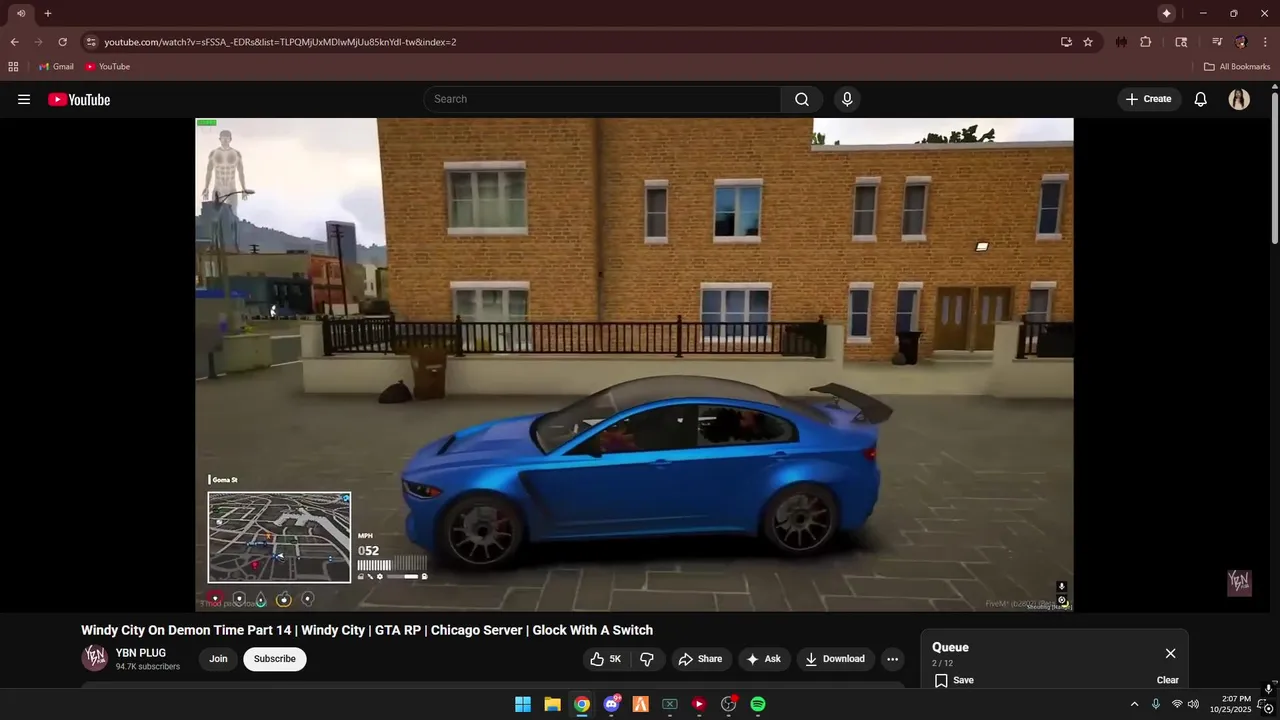This screenshot has width=1280, height=720.
Task: Open the Gmail bookmark
Action: 56,67
